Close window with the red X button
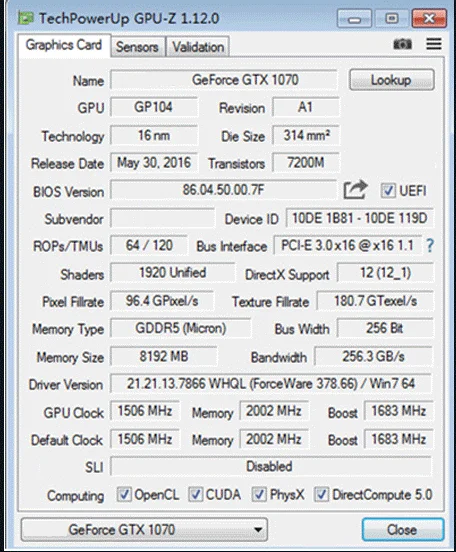 (429, 18)
